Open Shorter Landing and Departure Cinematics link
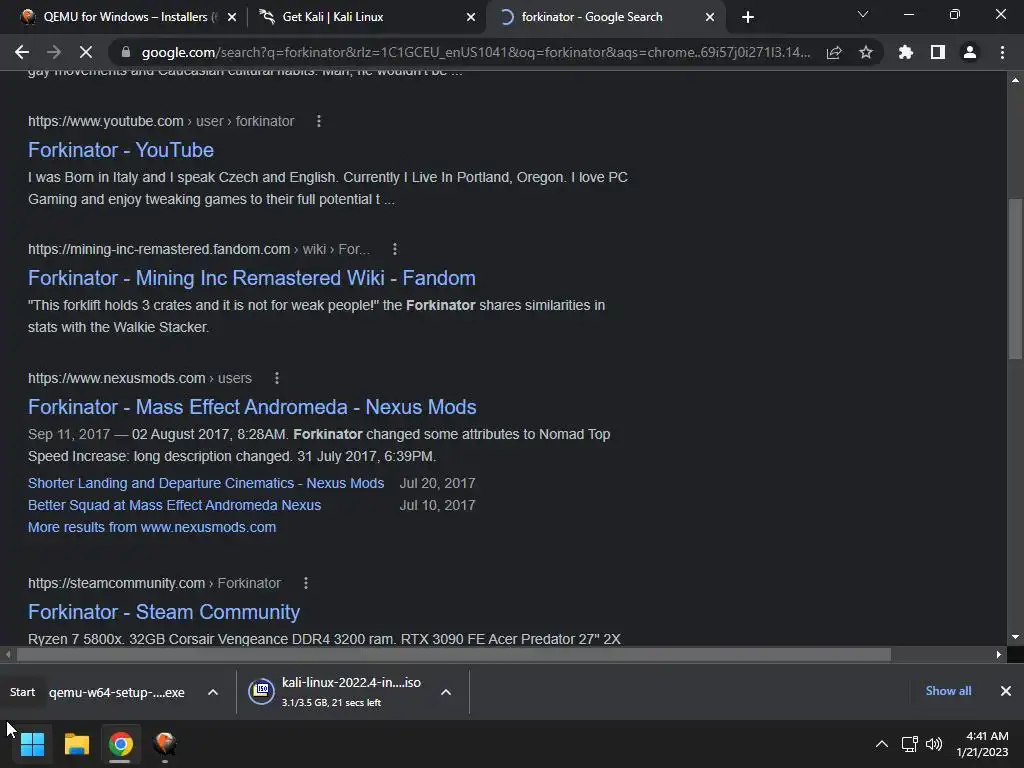1024x768 pixels. [x=206, y=483]
